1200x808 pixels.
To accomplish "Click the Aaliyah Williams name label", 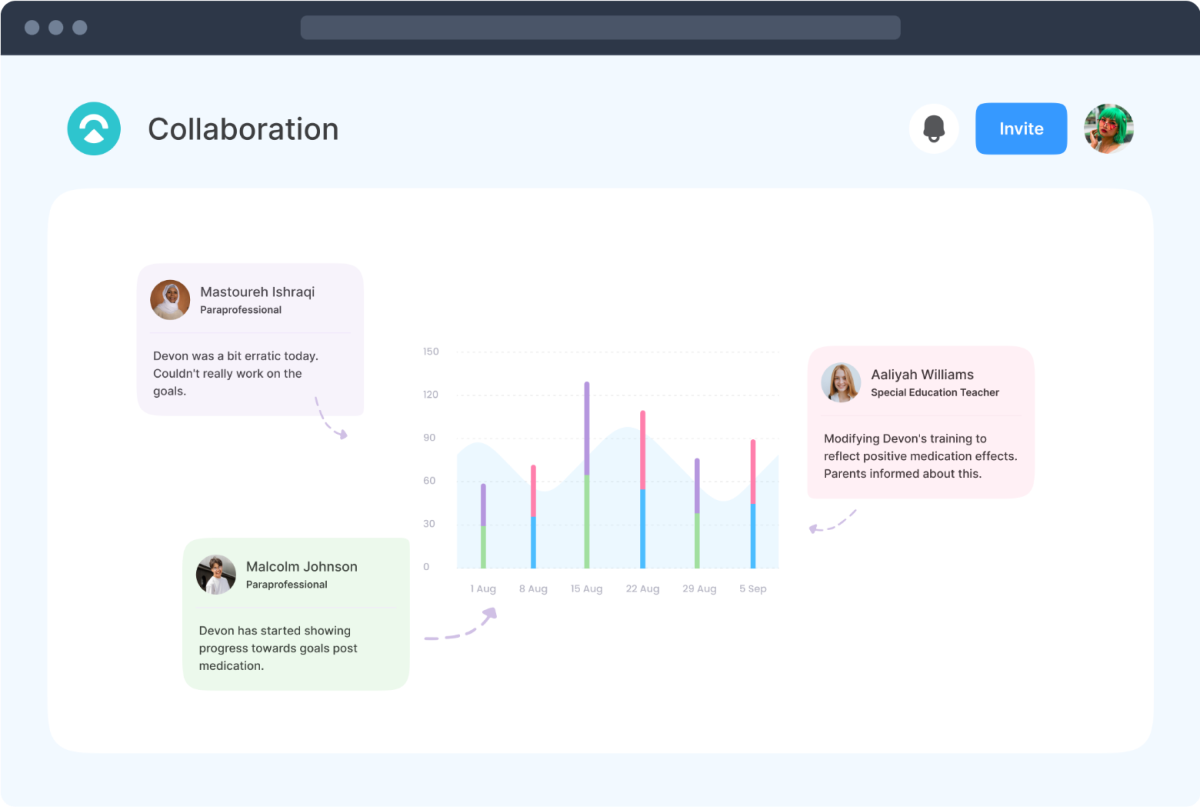I will (x=922, y=374).
